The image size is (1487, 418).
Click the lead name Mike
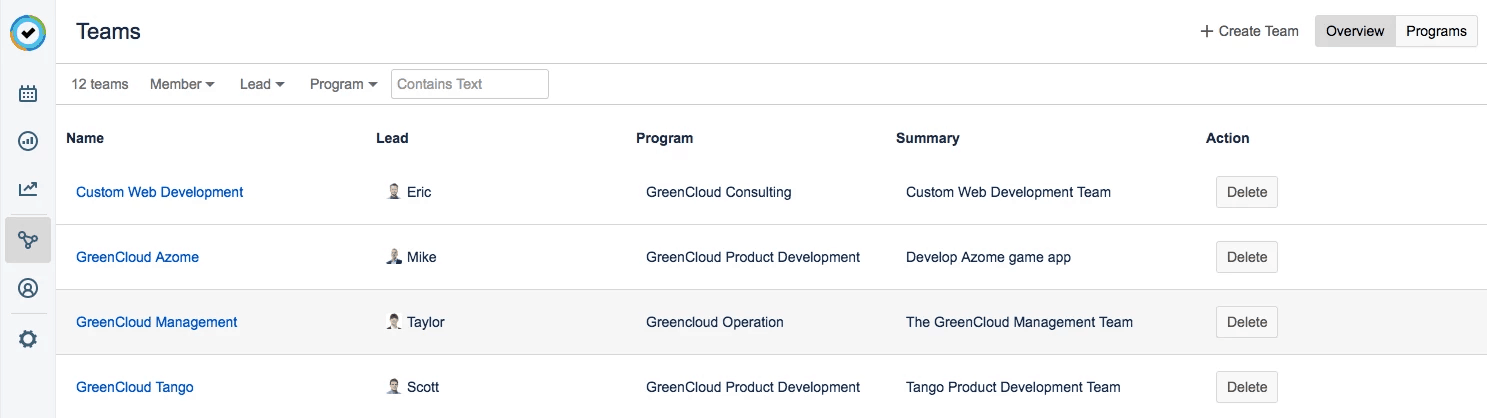(421, 257)
